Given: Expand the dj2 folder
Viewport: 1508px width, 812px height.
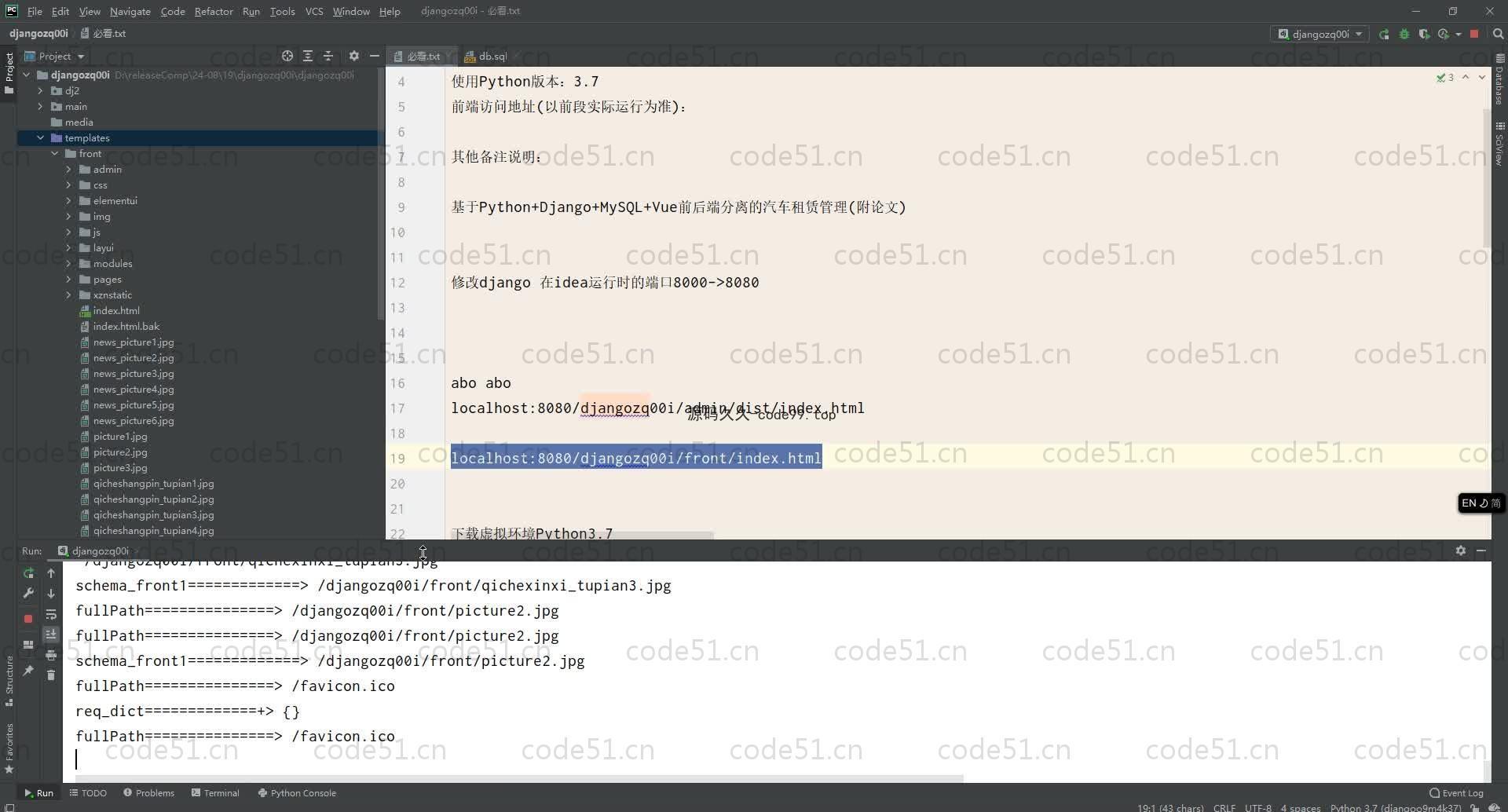Looking at the screenshot, I should click(x=40, y=90).
